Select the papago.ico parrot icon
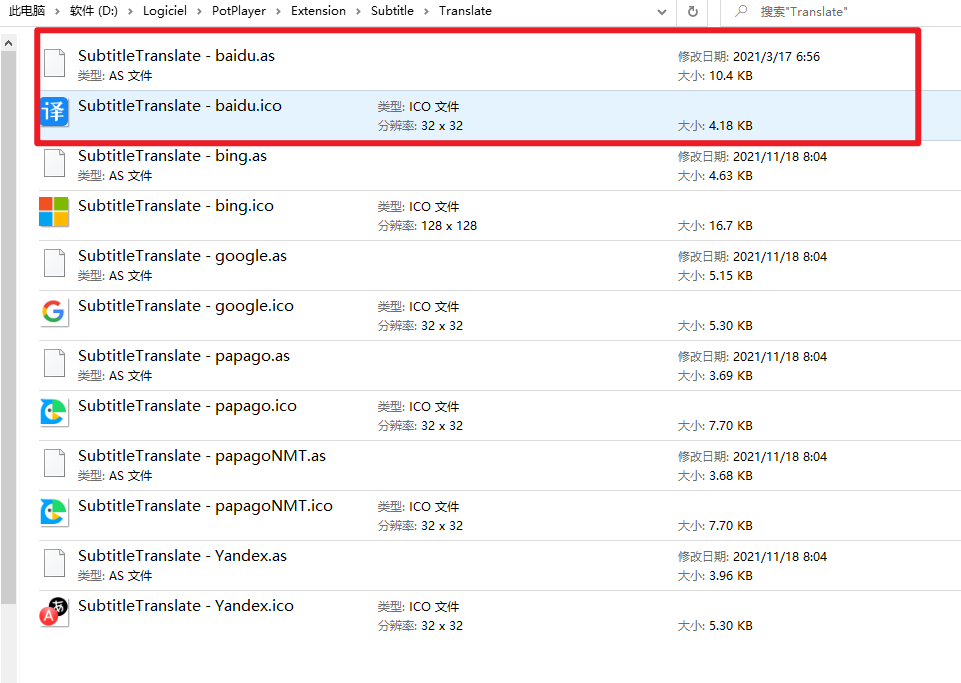The image size is (961, 683). click(x=54, y=412)
